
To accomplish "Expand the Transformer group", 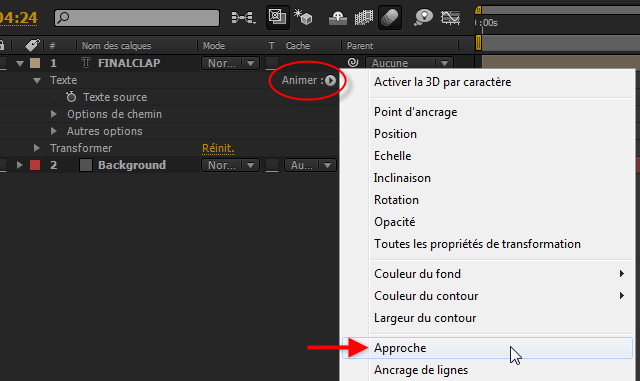I will tap(36, 148).
